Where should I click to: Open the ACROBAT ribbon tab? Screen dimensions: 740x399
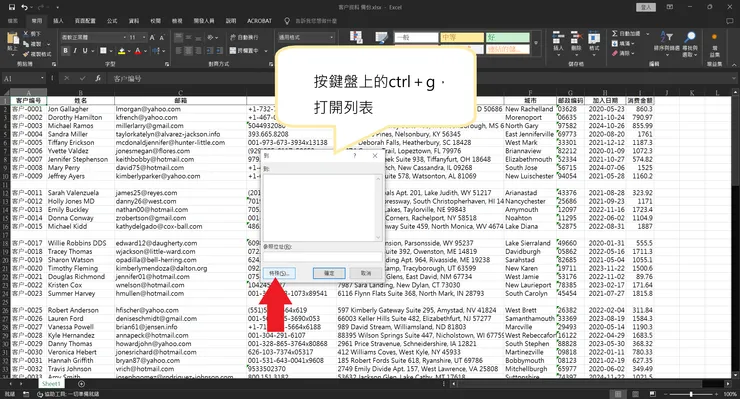[x=259, y=21]
